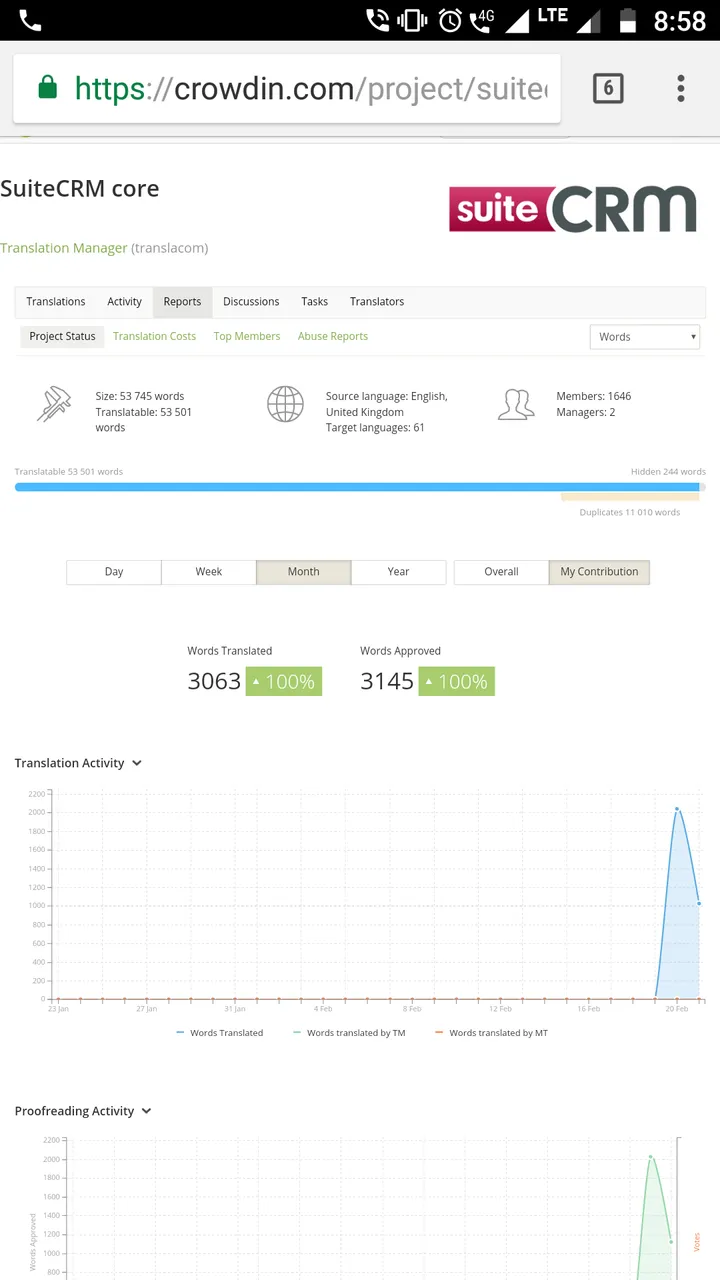
Task: Open the Translation Costs report
Action: pos(154,336)
